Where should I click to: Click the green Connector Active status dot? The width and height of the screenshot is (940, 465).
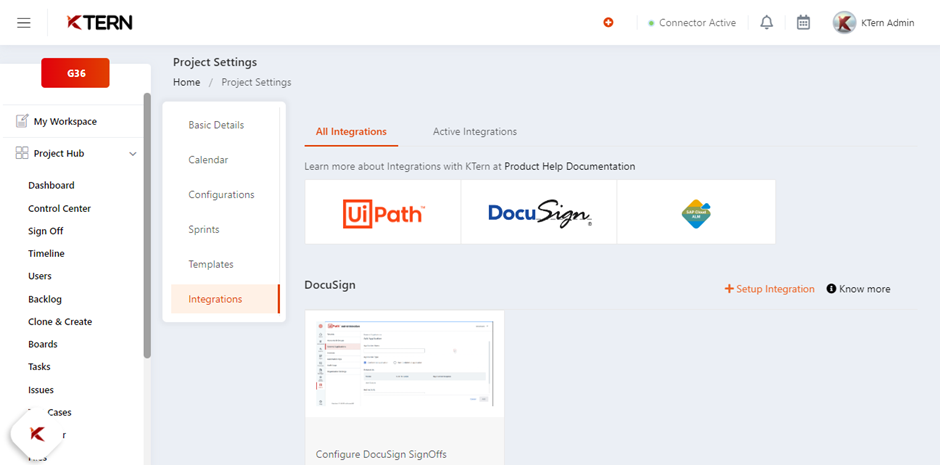[651, 23]
